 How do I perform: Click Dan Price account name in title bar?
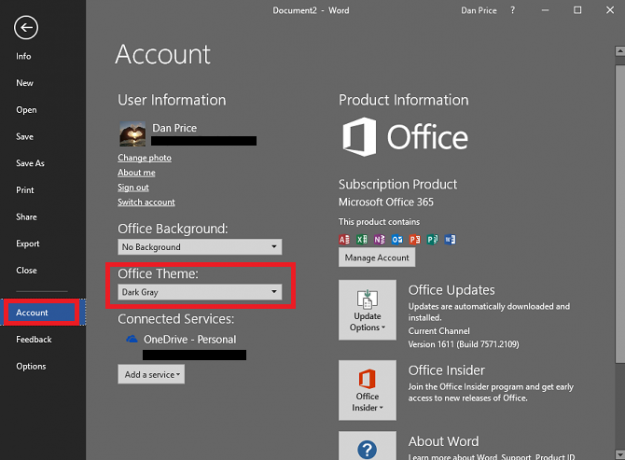(479, 10)
